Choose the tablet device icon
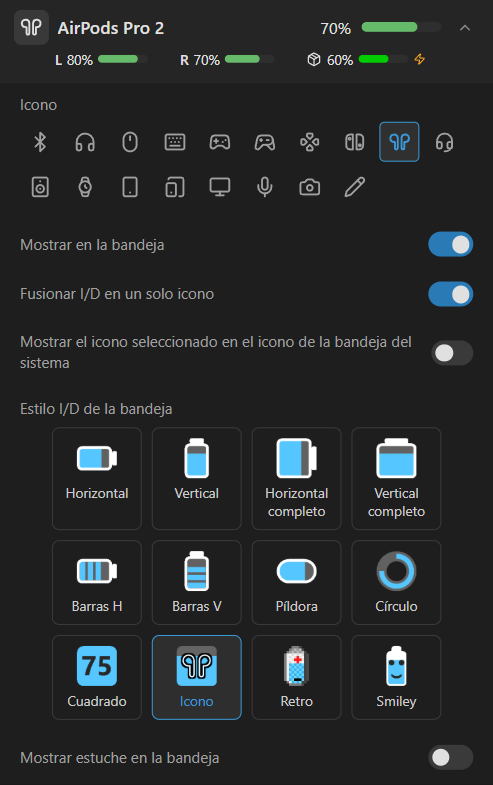The height and width of the screenshot is (785, 493). coord(130,187)
